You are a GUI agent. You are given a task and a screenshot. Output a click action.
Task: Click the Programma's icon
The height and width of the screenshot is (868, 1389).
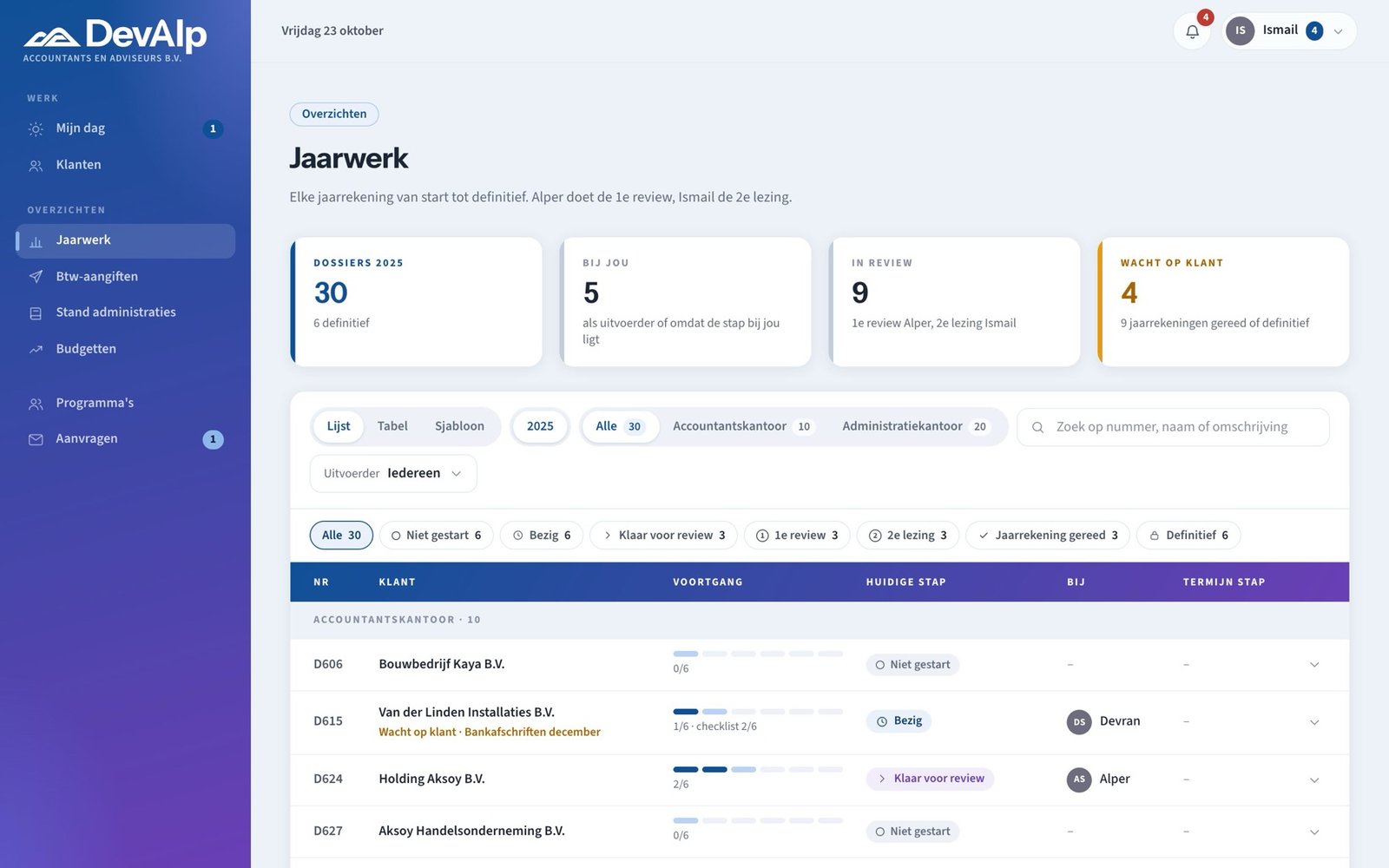pyautogui.click(x=36, y=404)
